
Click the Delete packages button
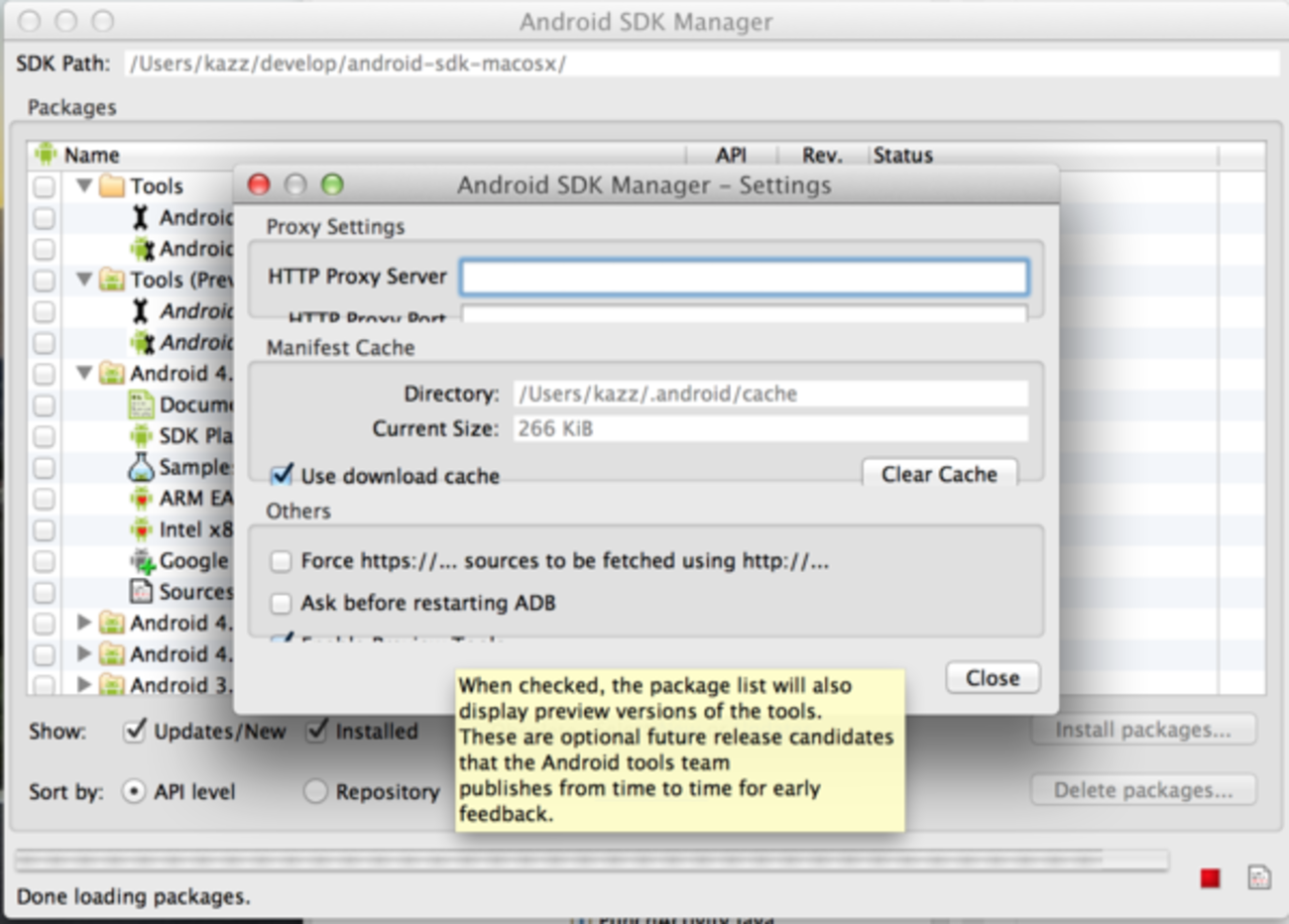(x=1143, y=790)
